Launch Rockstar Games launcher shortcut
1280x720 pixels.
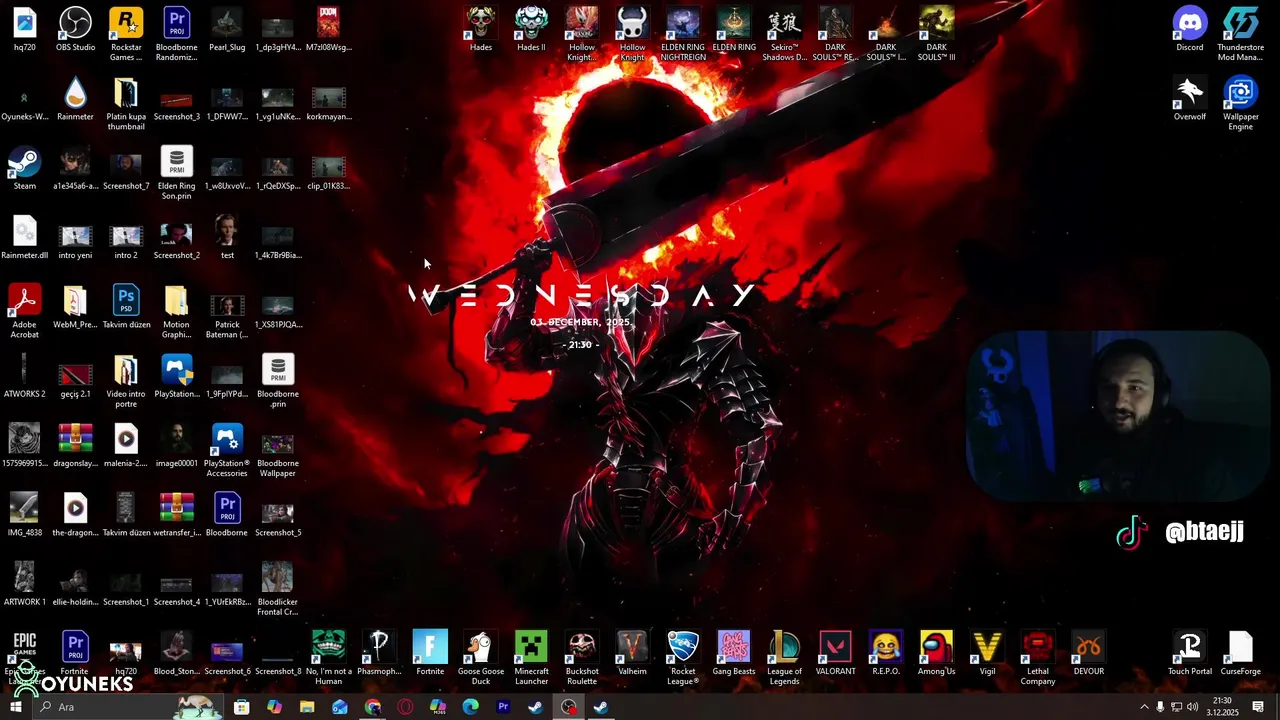[126, 35]
